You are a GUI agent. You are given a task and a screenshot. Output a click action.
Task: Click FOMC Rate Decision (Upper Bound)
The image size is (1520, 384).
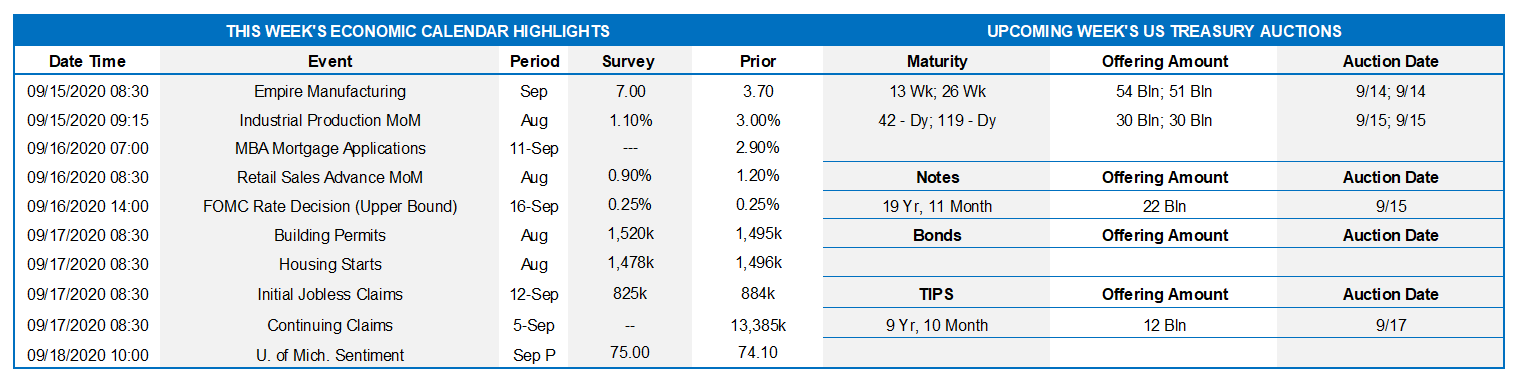coord(330,206)
